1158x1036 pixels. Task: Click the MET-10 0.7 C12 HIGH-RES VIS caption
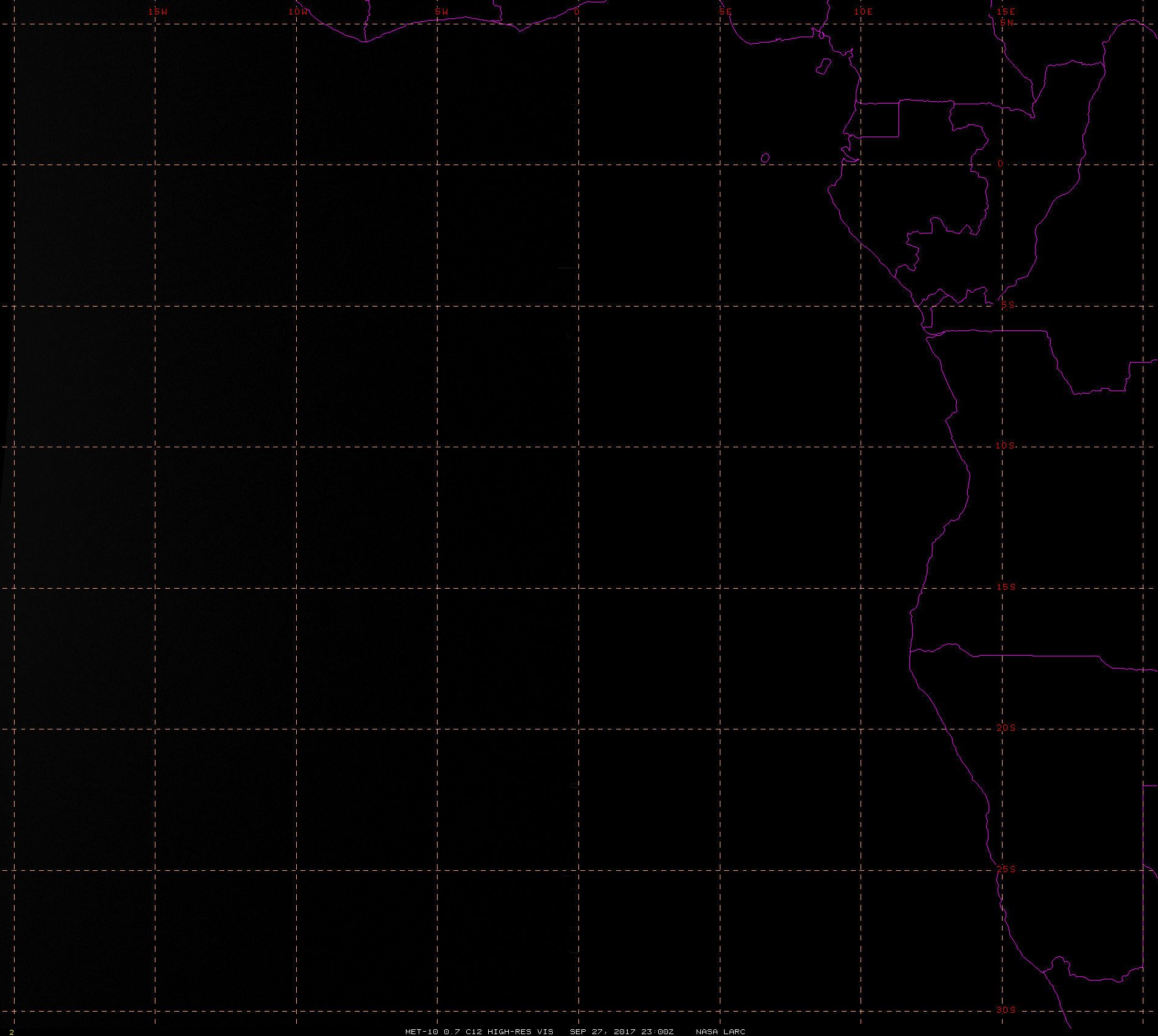click(x=479, y=1031)
